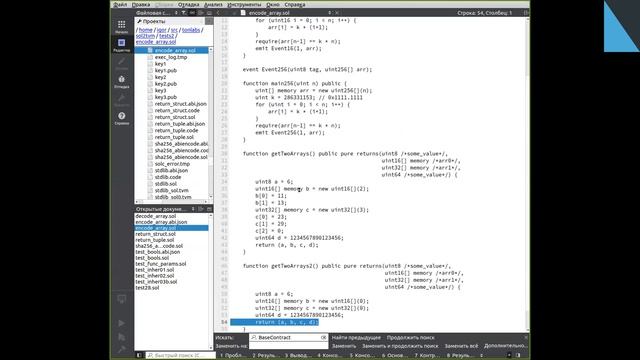640x360 pixels.
Task: Click the Run play button in sidebar
Action: [121, 323]
